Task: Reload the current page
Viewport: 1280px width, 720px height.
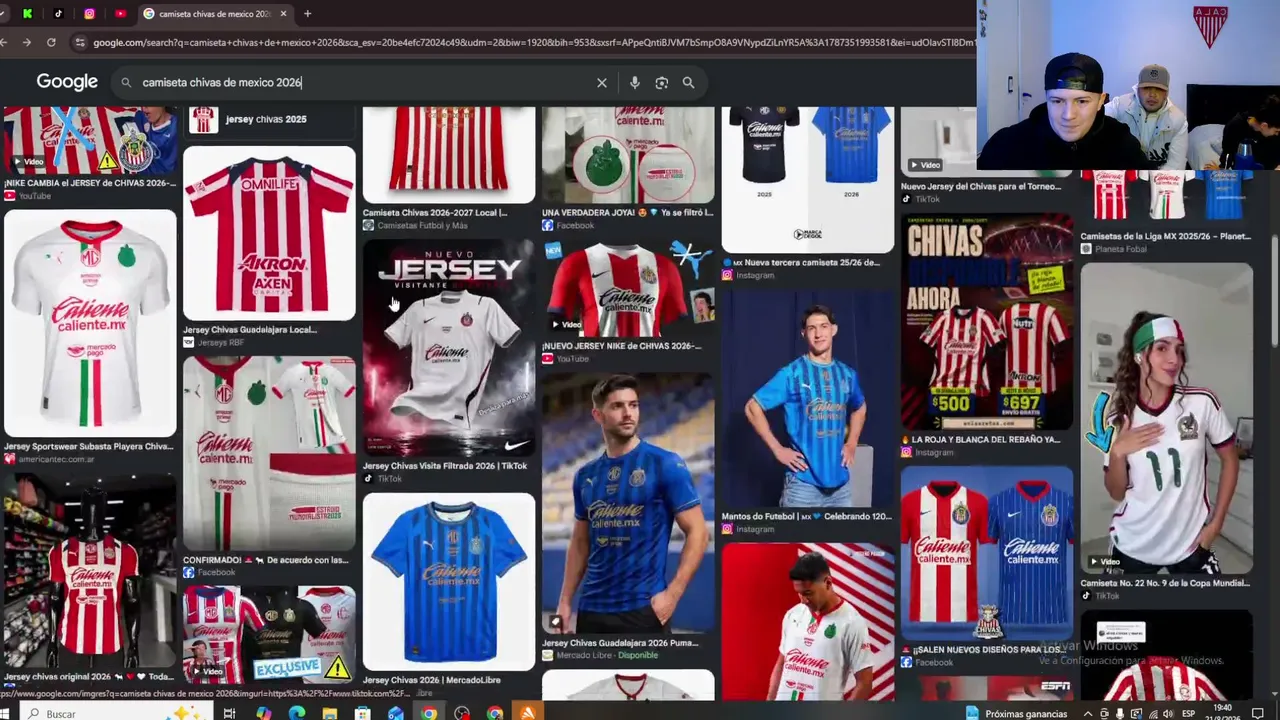Action: 51,43
